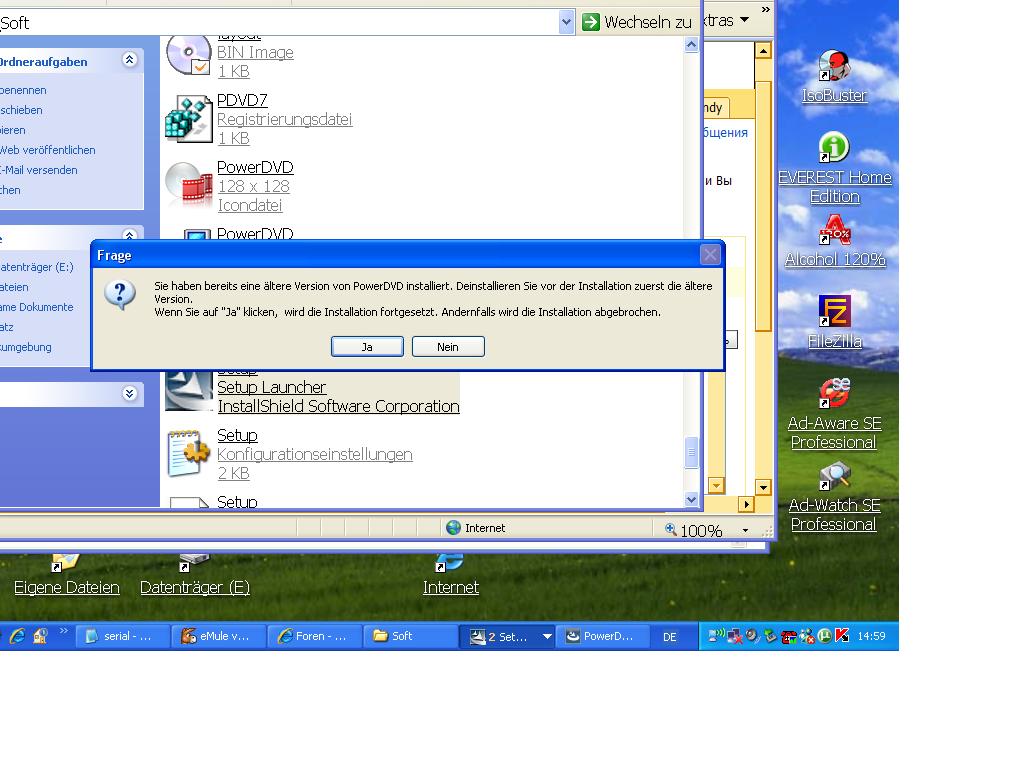Image resolution: width=1024 pixels, height=768 pixels.
Task: Select the Setup Konfigurationseinstellungen file icon
Action: point(188,453)
